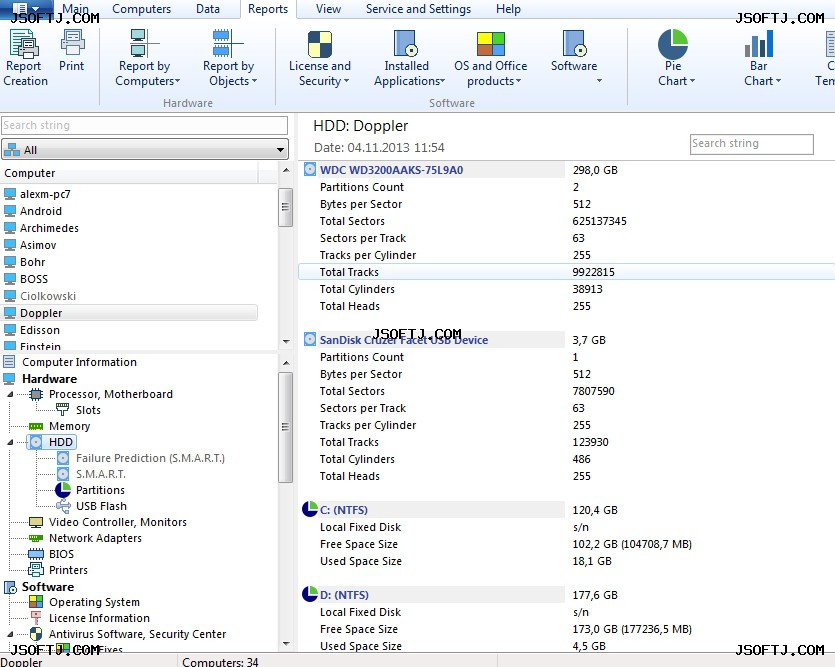Image resolution: width=835 pixels, height=667 pixels.
Task: Switch to the View tab
Action: click(x=328, y=9)
